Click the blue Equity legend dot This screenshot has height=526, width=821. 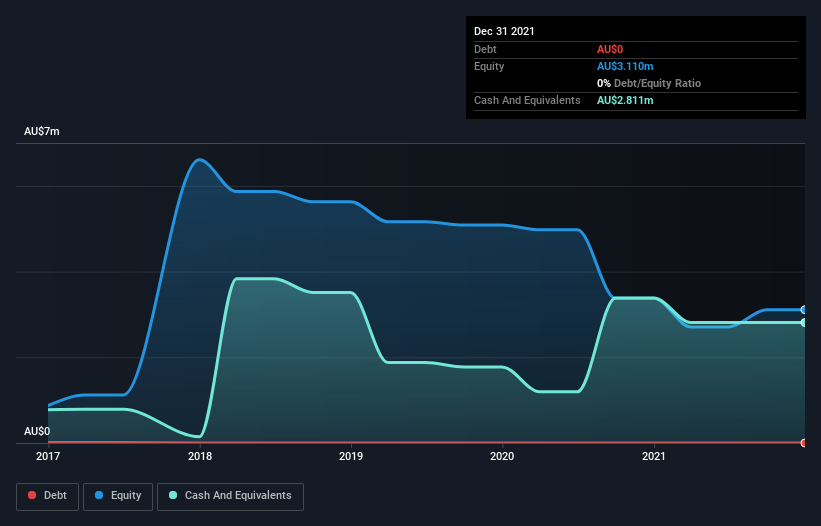pyautogui.click(x=99, y=495)
